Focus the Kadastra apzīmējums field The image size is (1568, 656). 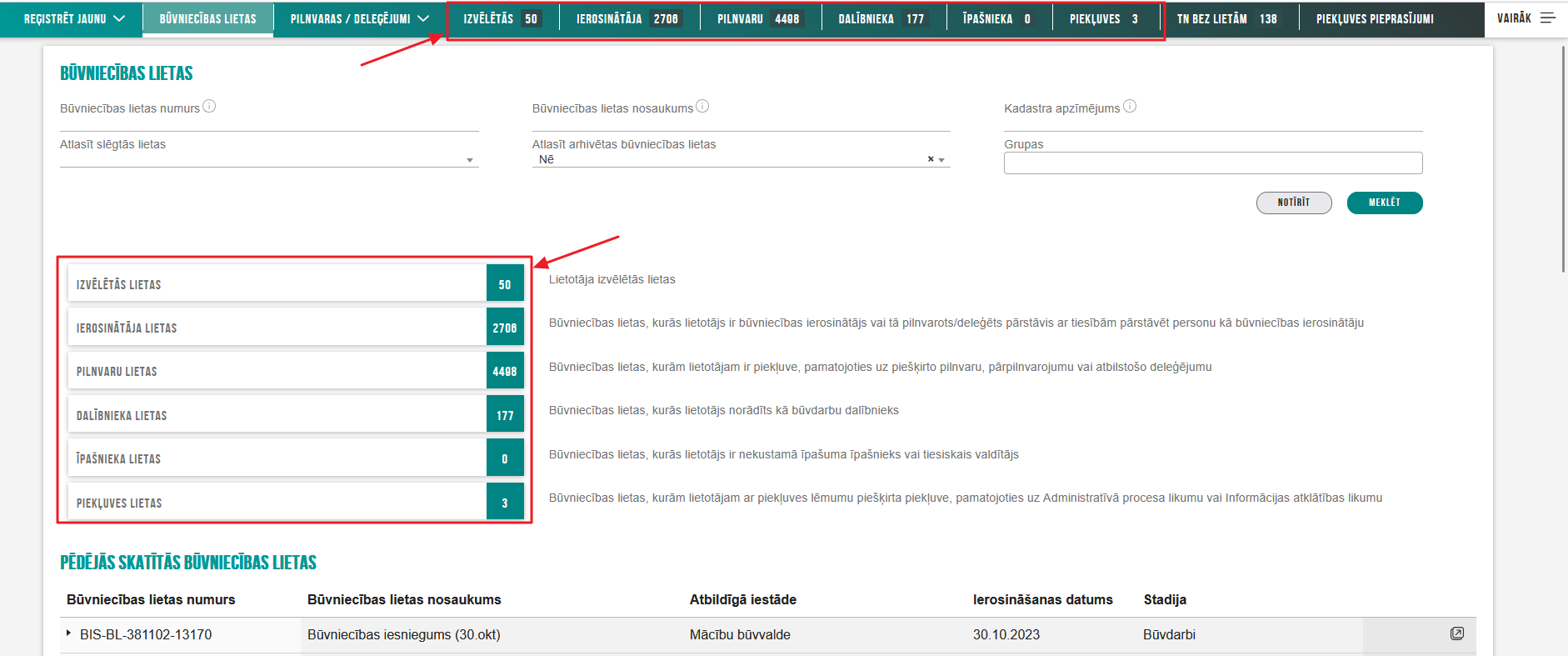(x=1213, y=123)
